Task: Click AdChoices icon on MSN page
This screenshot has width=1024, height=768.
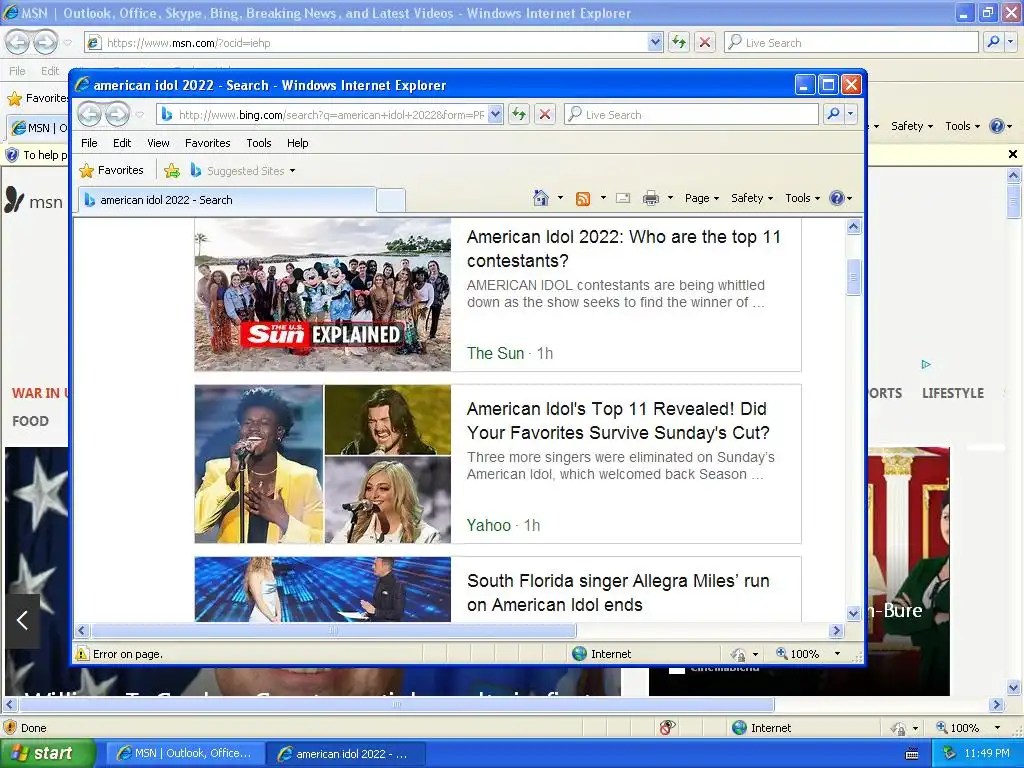Action: click(x=926, y=364)
